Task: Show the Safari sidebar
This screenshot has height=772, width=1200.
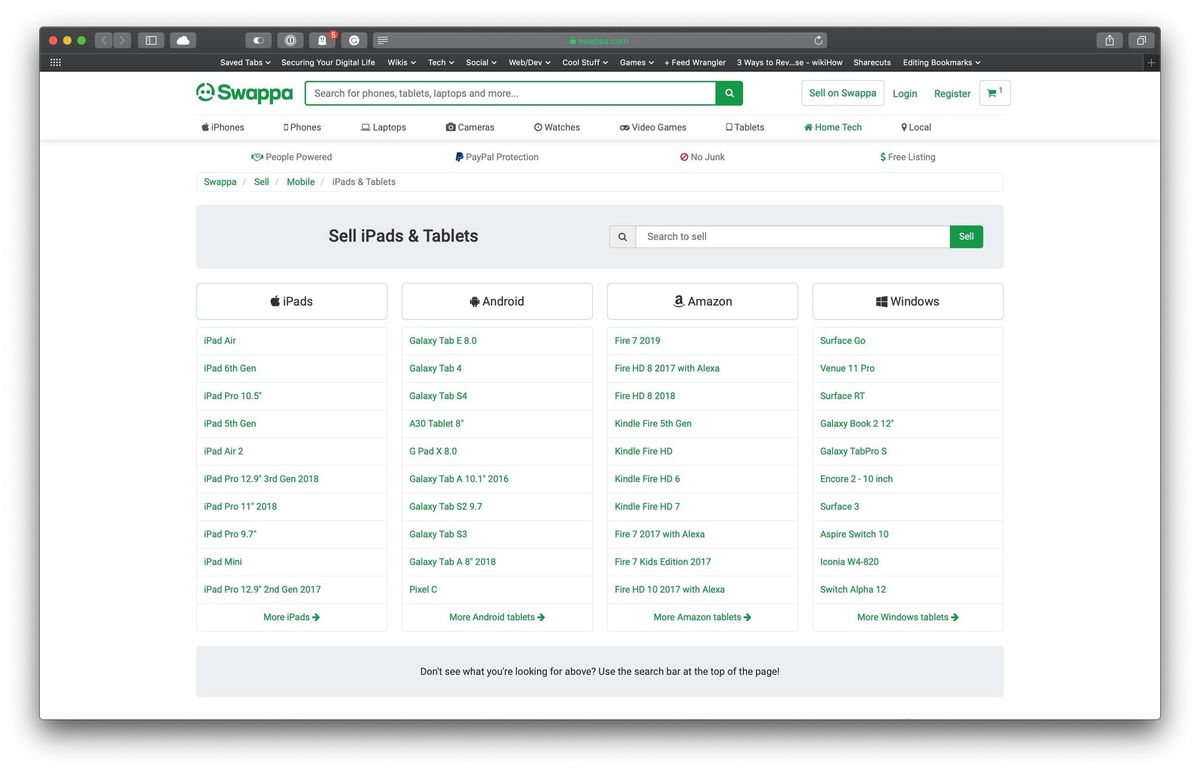Action: click(x=151, y=40)
